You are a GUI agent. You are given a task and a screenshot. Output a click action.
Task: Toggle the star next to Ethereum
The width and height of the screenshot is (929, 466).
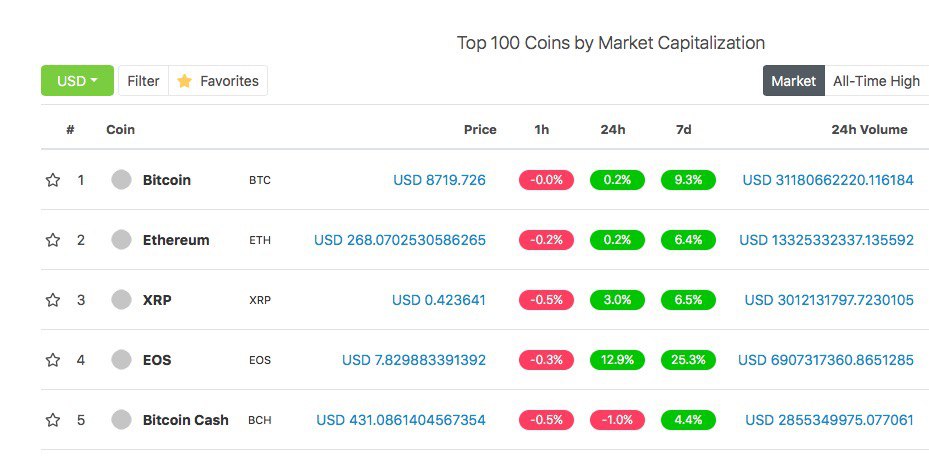coord(53,240)
